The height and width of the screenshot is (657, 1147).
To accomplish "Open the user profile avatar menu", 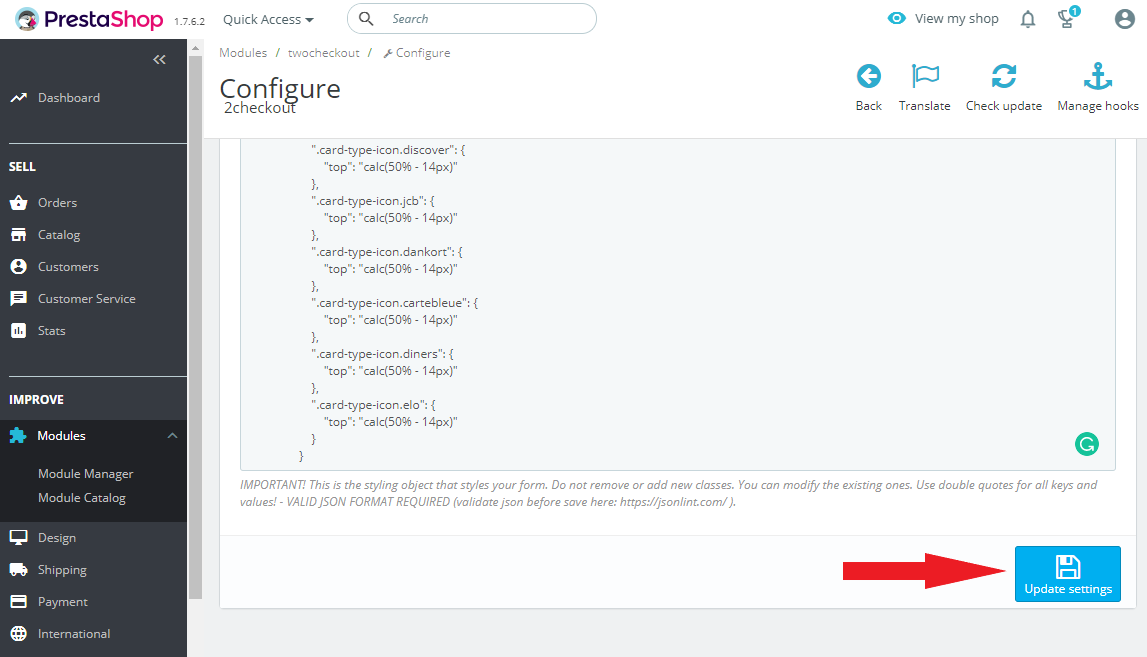I will coord(1124,19).
